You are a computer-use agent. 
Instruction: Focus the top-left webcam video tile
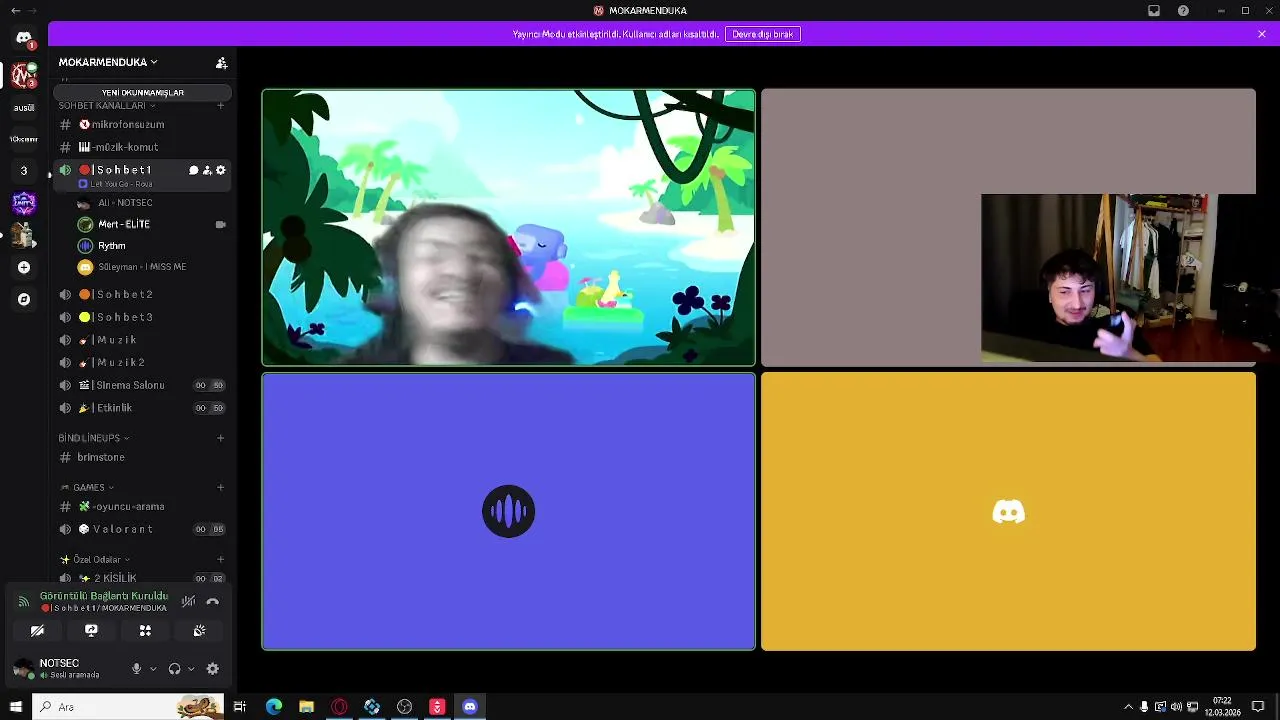pyautogui.click(x=508, y=228)
